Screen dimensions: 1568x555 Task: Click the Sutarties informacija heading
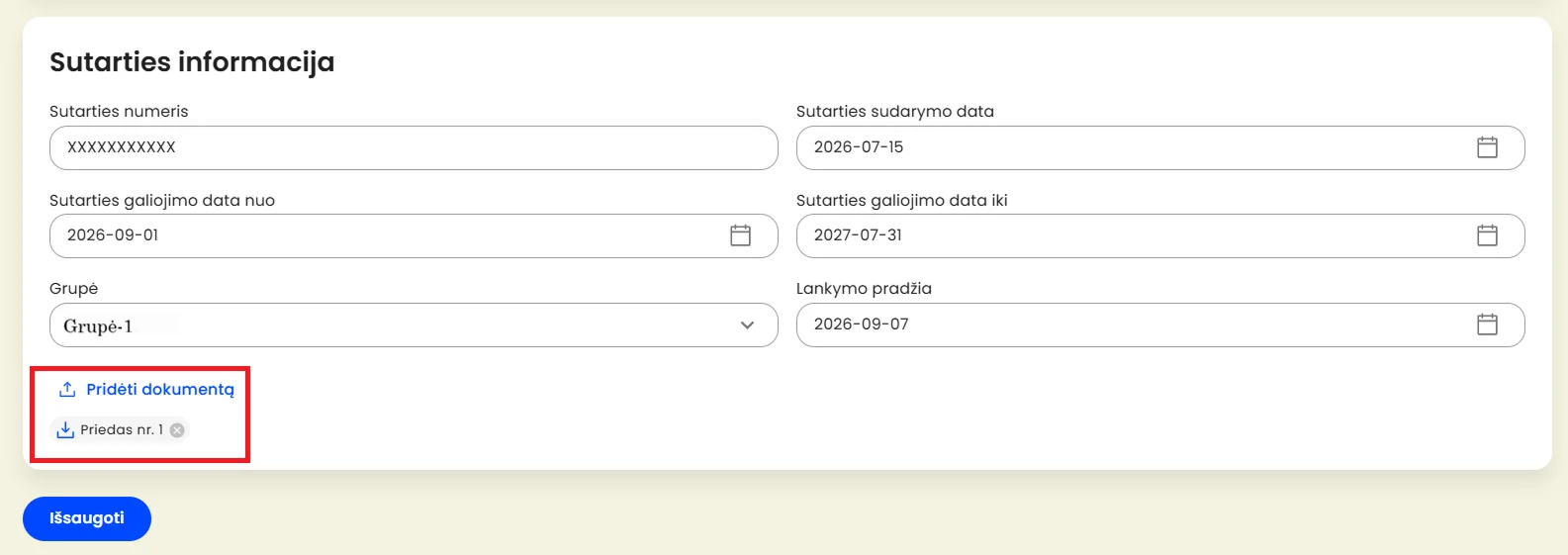pos(192,62)
